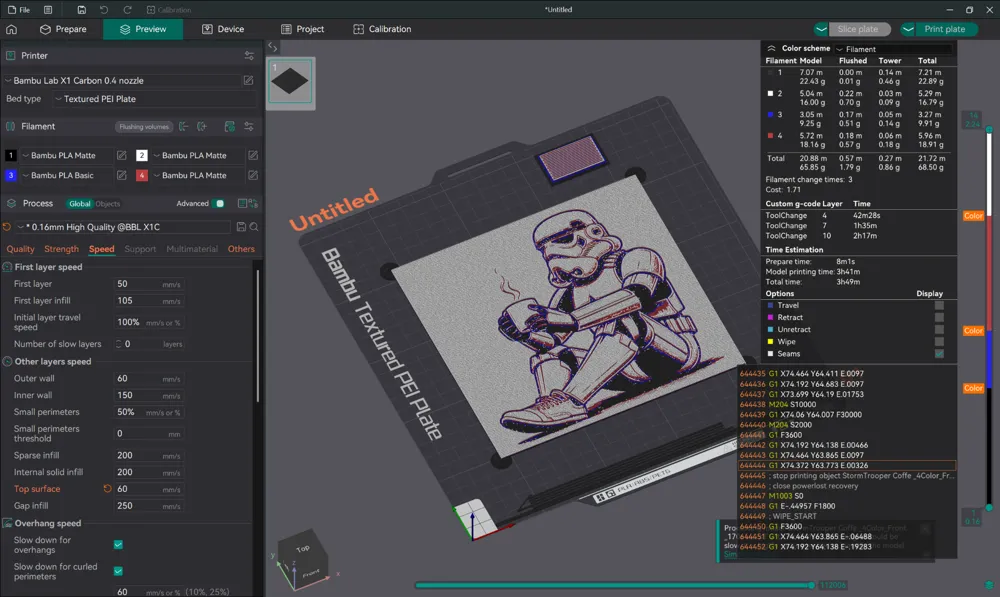The image size is (1000, 597).
Task: Reset Top surface speed to default
Action: pos(107,489)
